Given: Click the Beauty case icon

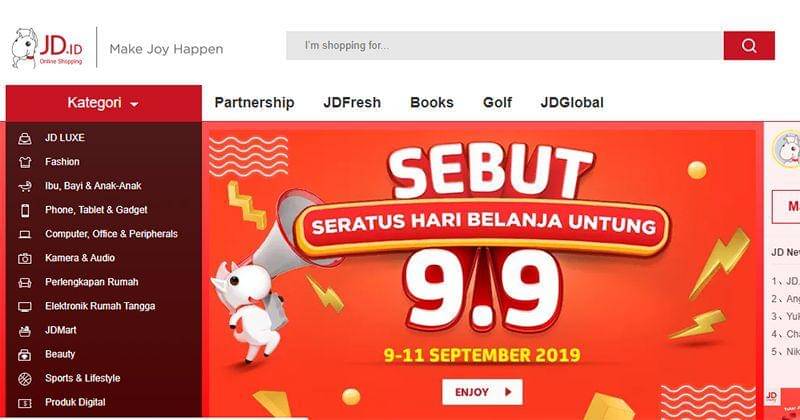Looking at the screenshot, I should point(25,355).
